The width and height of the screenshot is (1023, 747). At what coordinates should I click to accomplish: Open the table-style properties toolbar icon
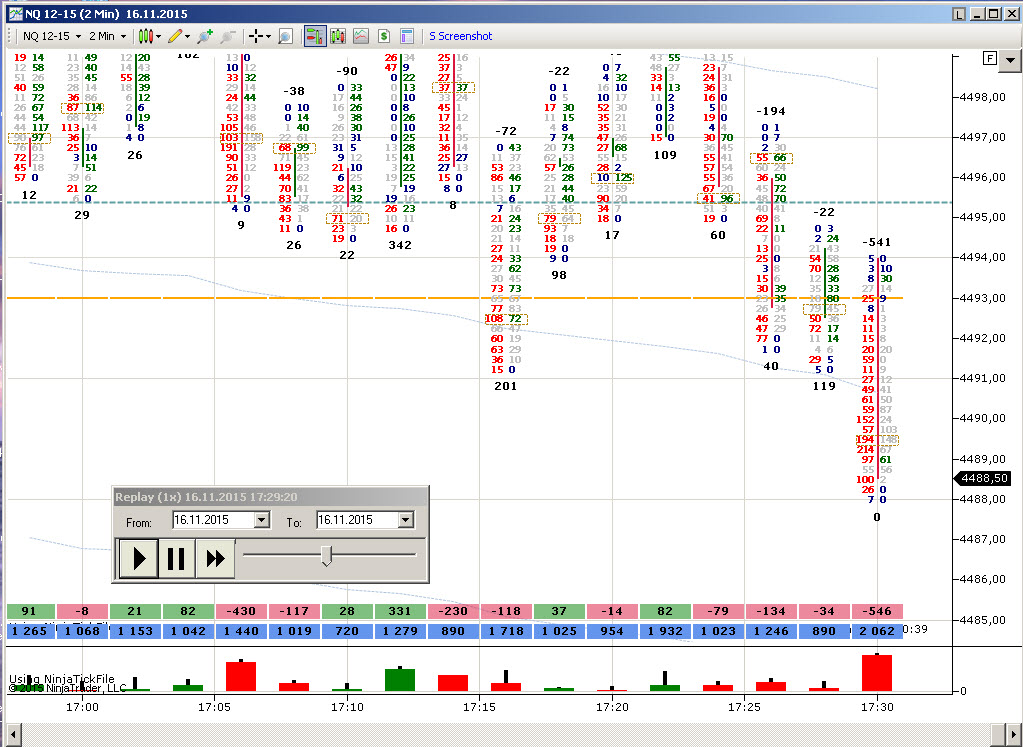[406, 37]
